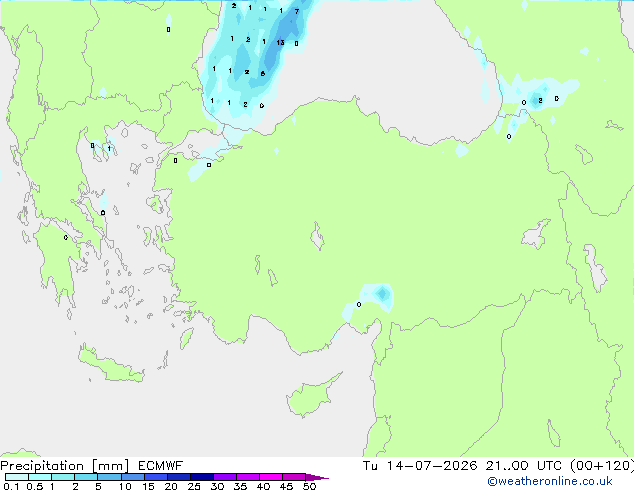Click the 45–50 mm legend color swatch
This screenshot has width=634, height=490.
point(294,477)
